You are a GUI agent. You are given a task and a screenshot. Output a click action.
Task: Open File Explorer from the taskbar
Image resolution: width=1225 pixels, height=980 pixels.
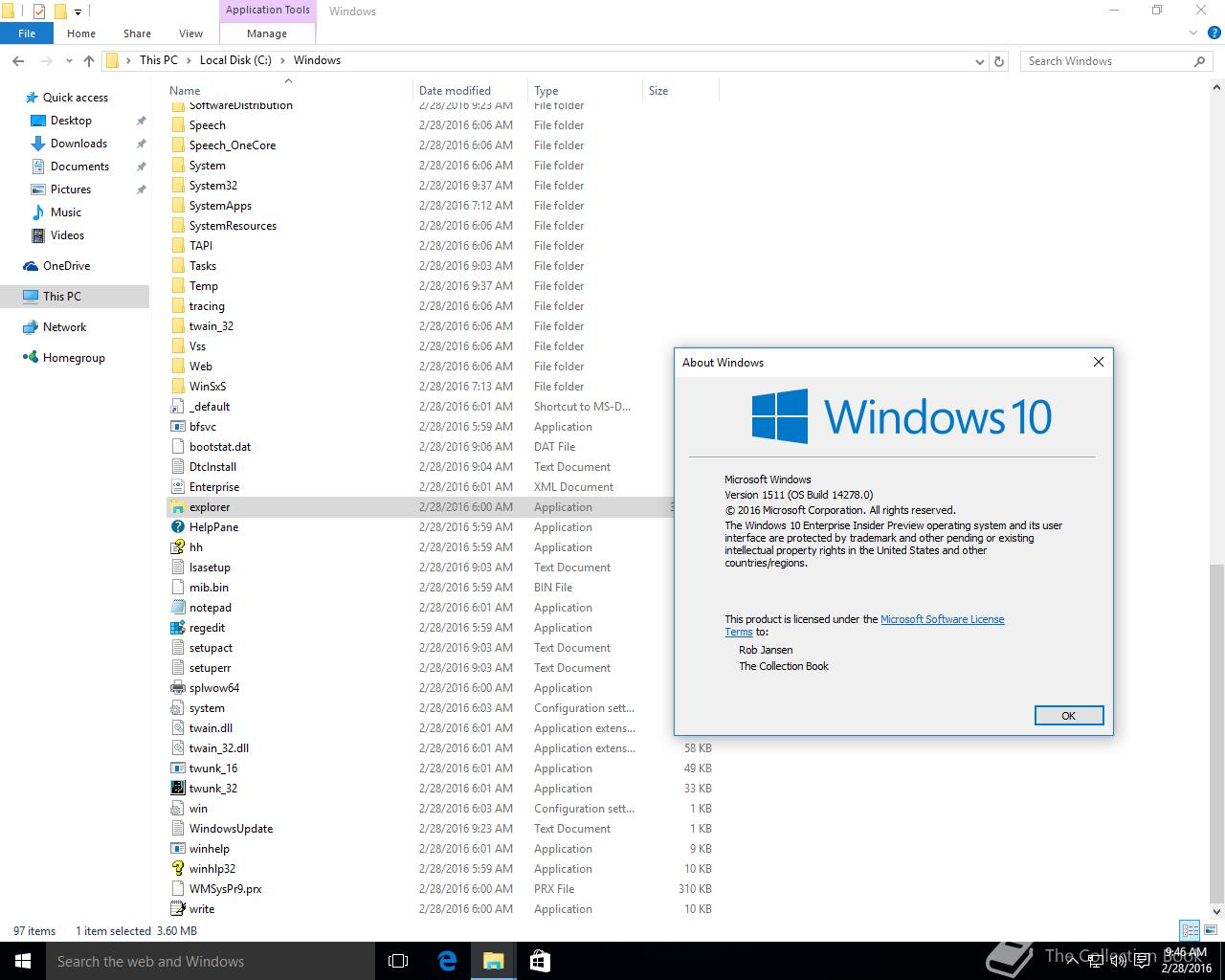493,961
